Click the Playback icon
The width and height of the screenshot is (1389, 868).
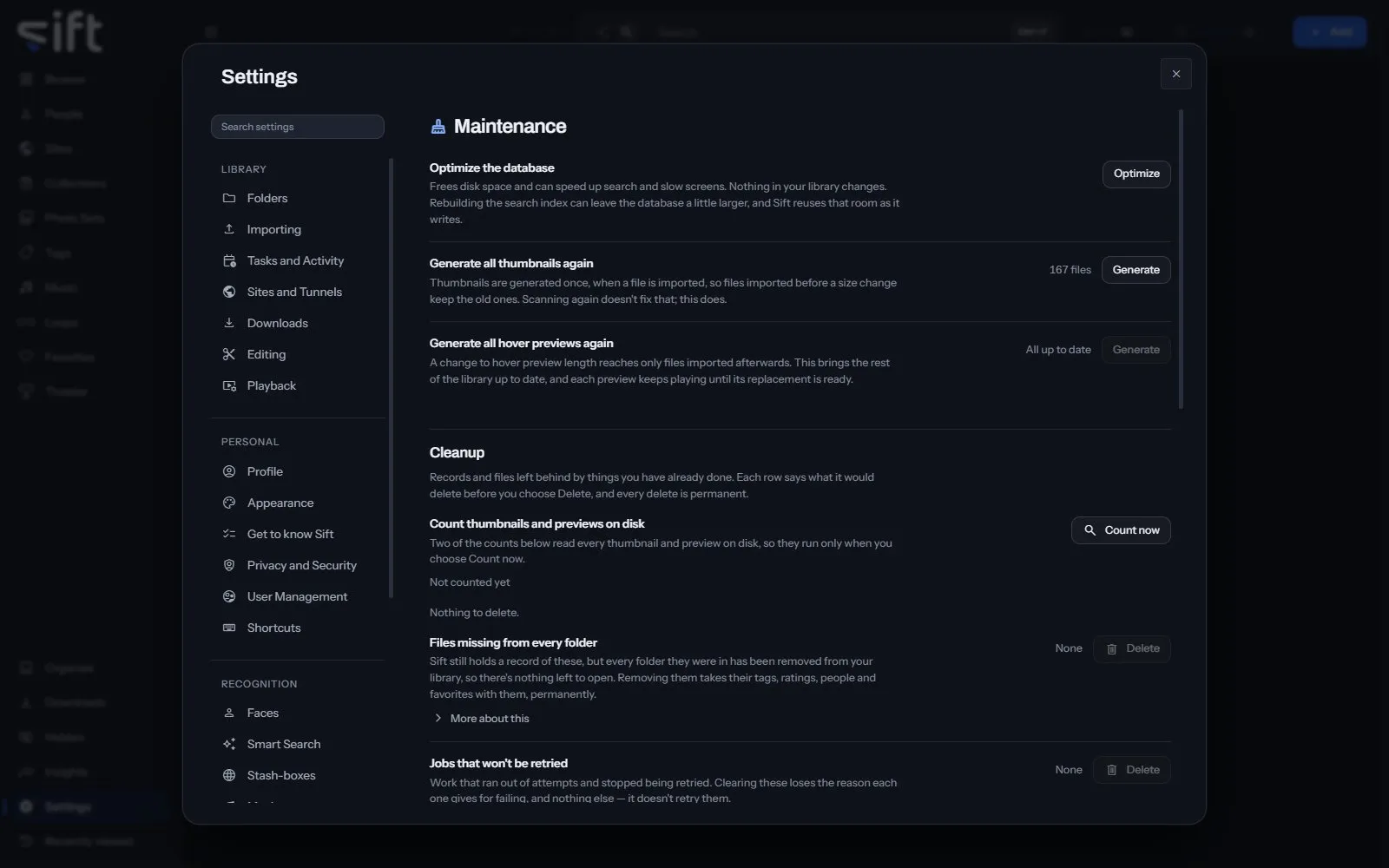tap(229, 385)
